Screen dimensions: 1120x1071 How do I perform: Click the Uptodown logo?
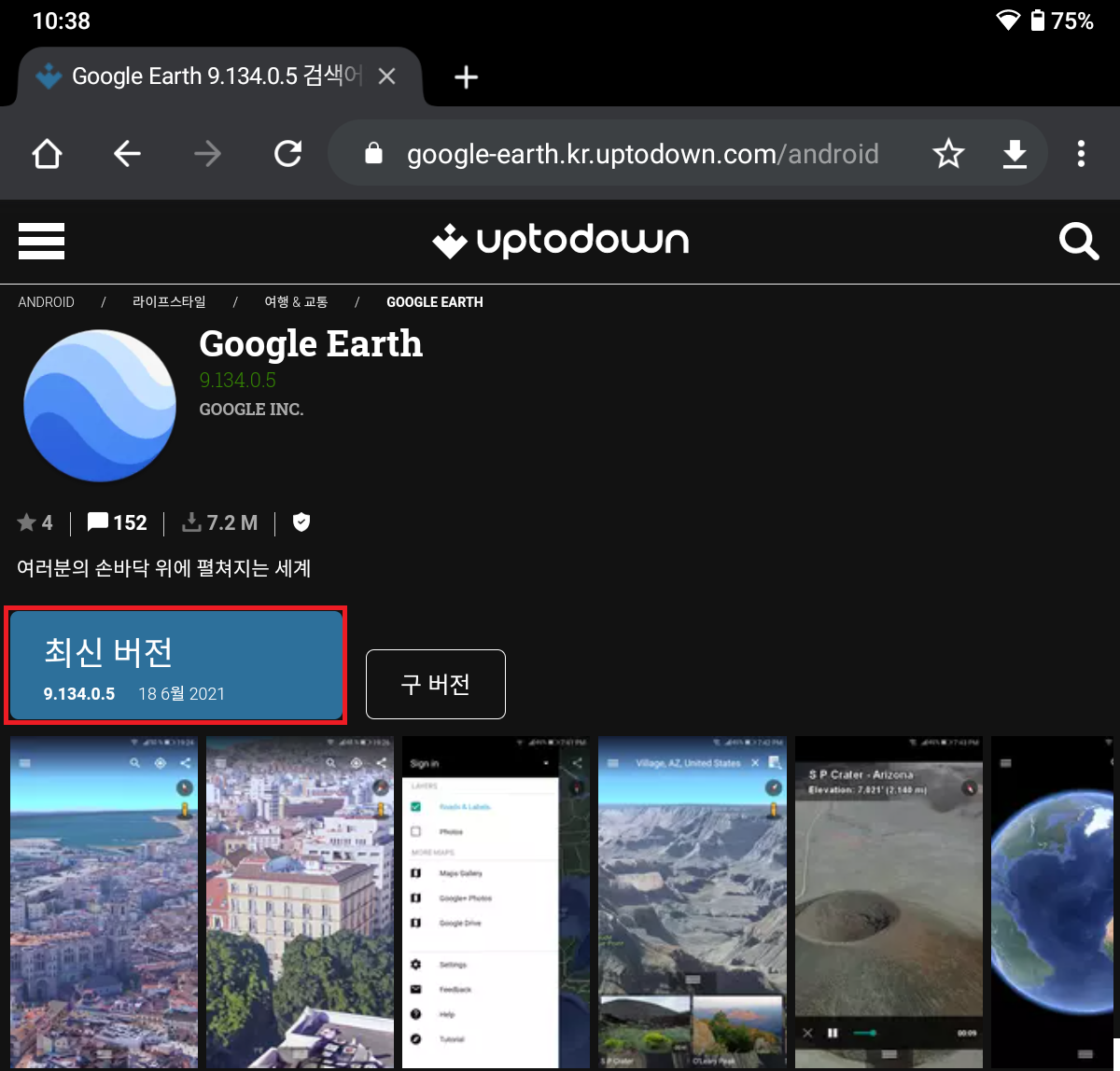coord(560,242)
